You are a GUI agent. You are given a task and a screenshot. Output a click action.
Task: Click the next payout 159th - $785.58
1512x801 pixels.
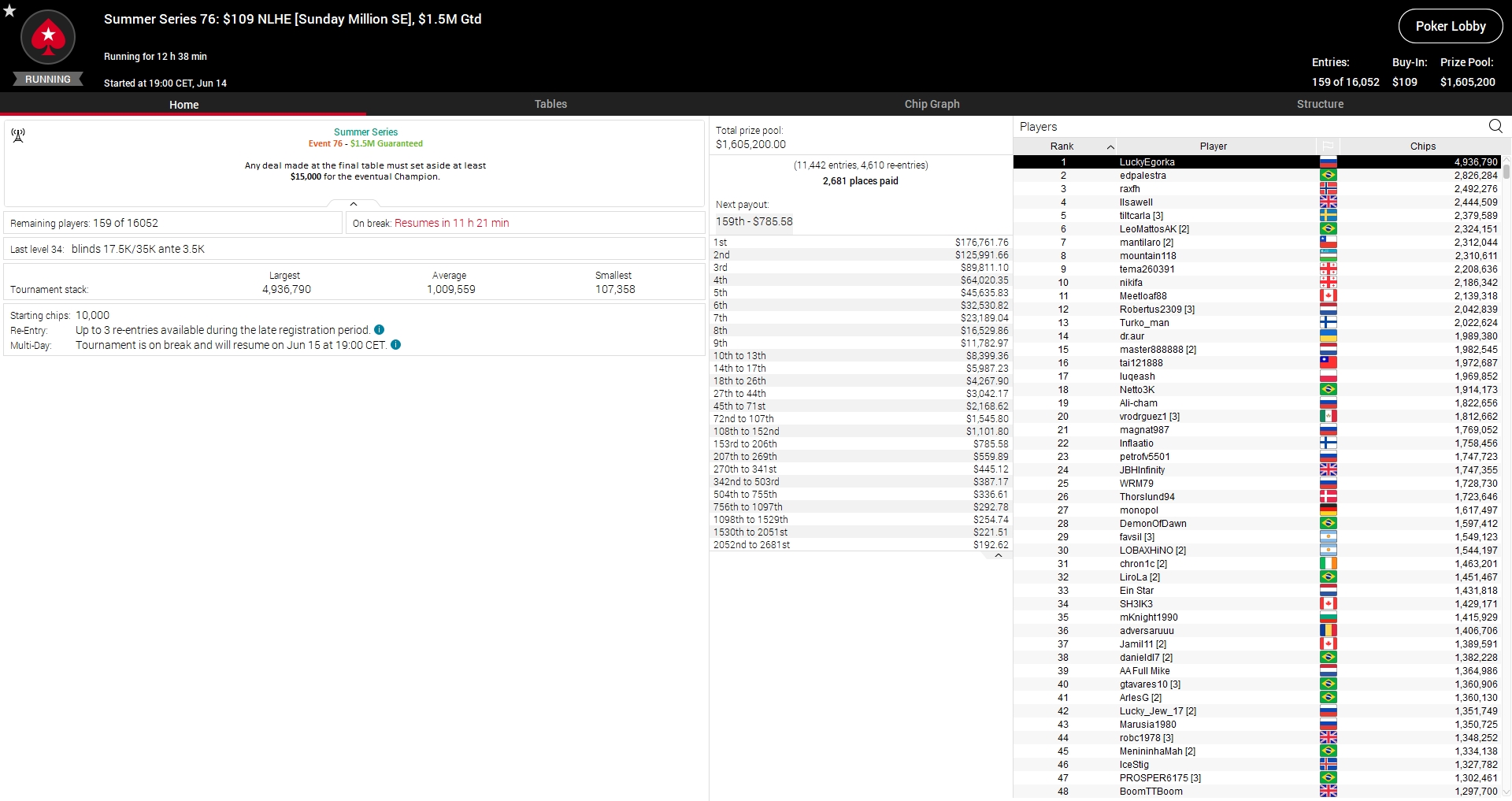tap(754, 221)
